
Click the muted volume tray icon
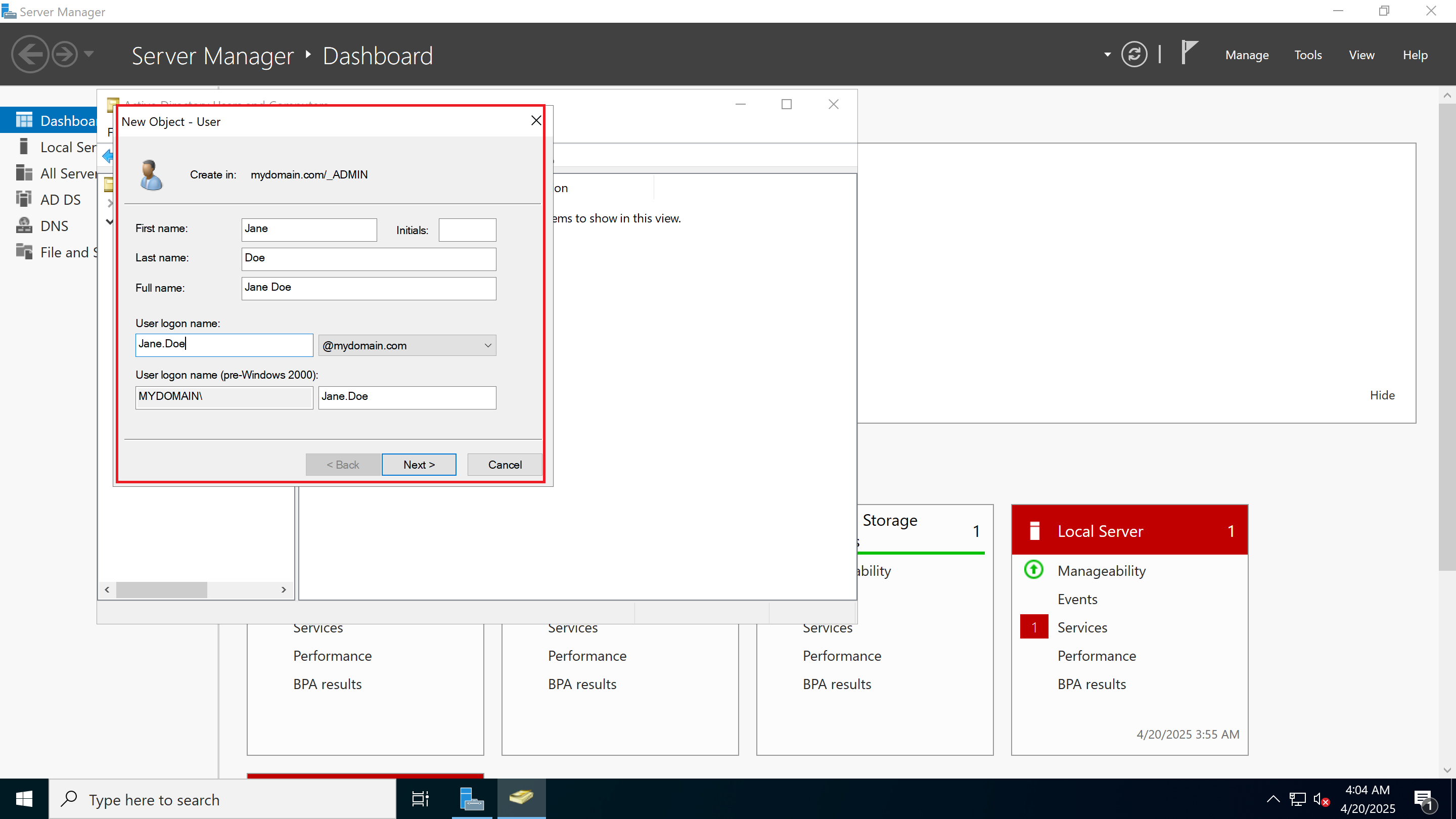pyautogui.click(x=1321, y=799)
